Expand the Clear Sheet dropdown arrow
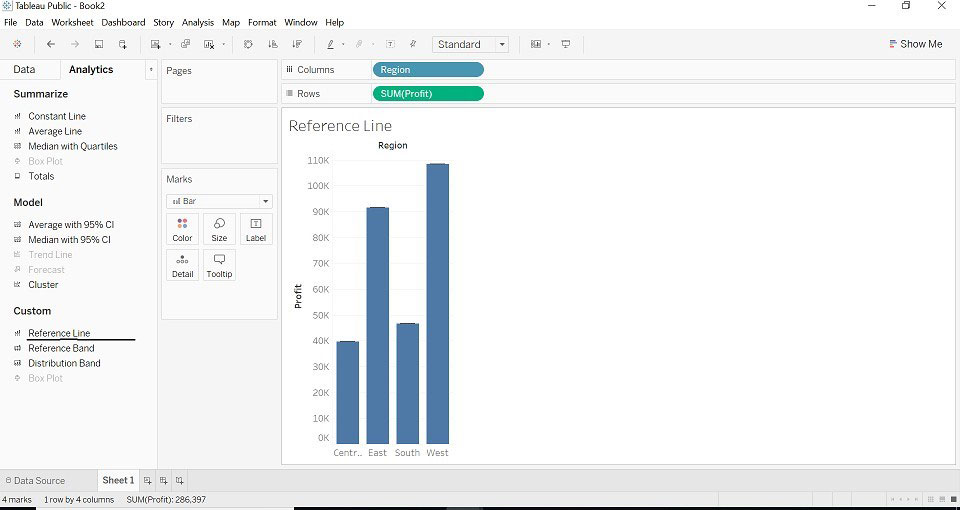The height and width of the screenshot is (510, 960). (223, 44)
